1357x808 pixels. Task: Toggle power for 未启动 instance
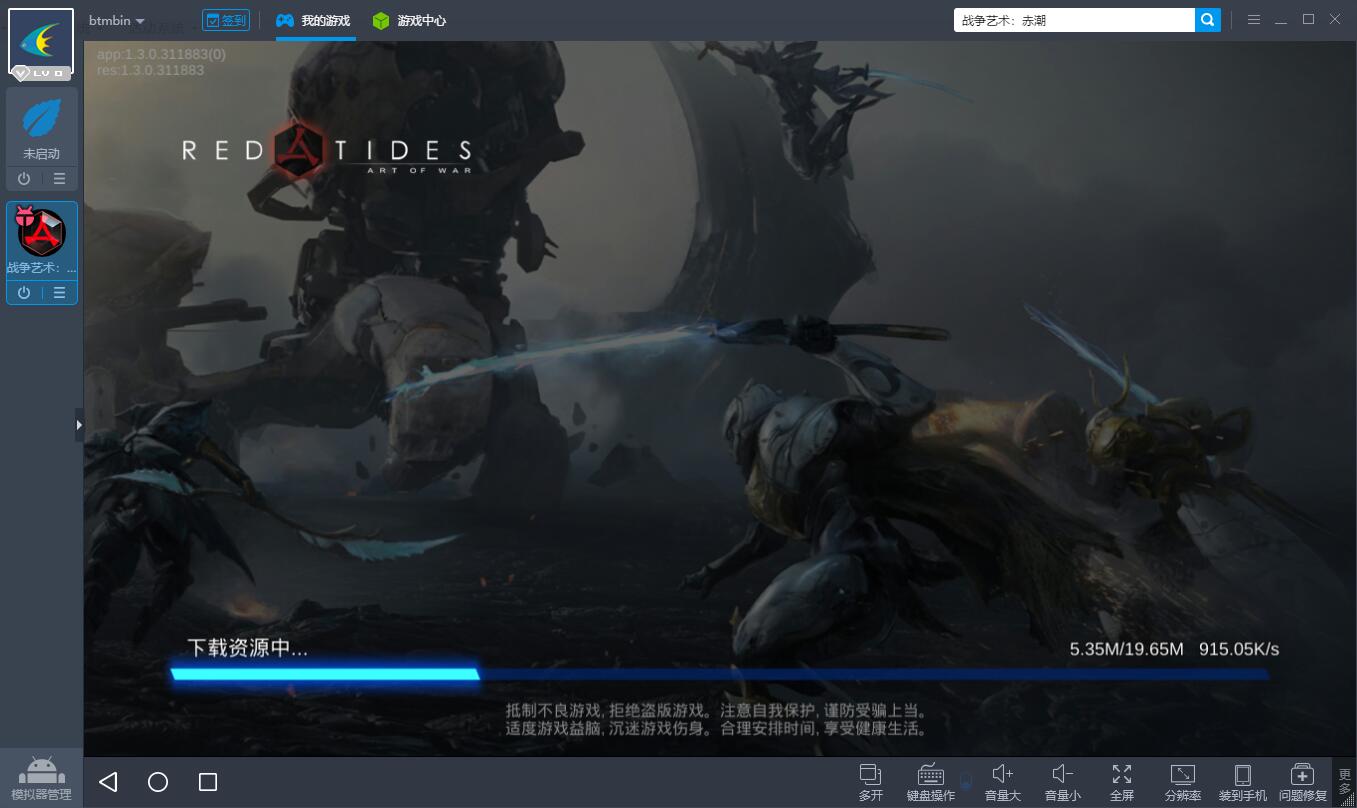[x=24, y=179]
